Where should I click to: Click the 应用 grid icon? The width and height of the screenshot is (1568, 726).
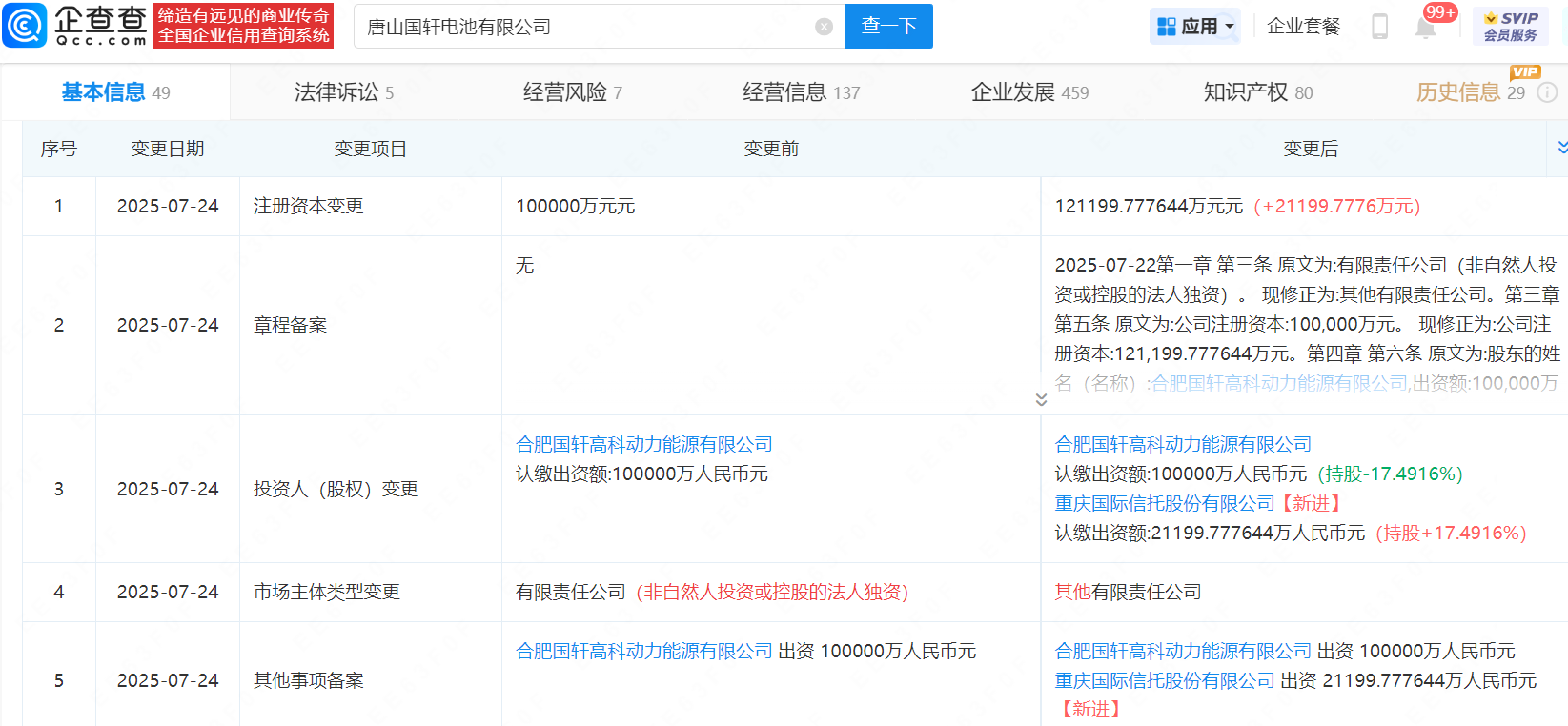[x=1167, y=27]
